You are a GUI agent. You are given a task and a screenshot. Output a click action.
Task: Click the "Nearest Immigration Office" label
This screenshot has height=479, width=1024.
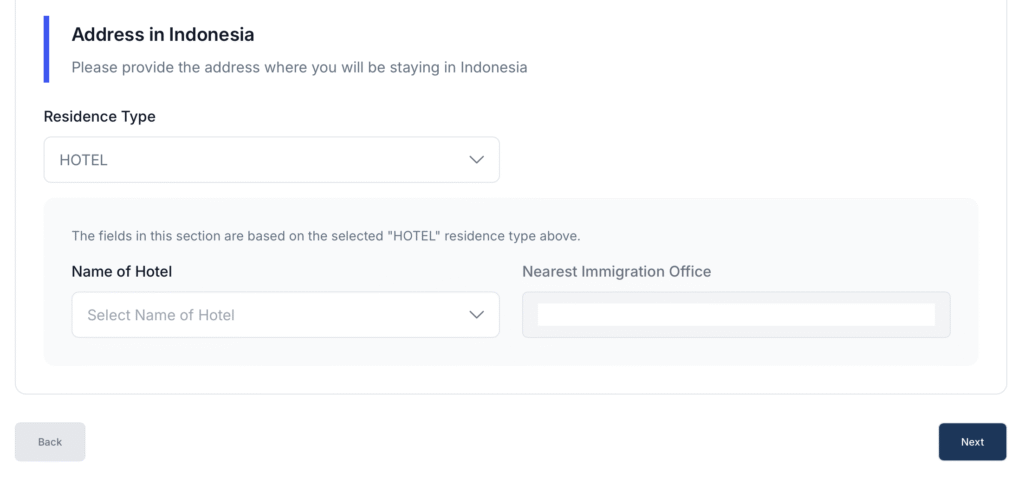click(616, 271)
